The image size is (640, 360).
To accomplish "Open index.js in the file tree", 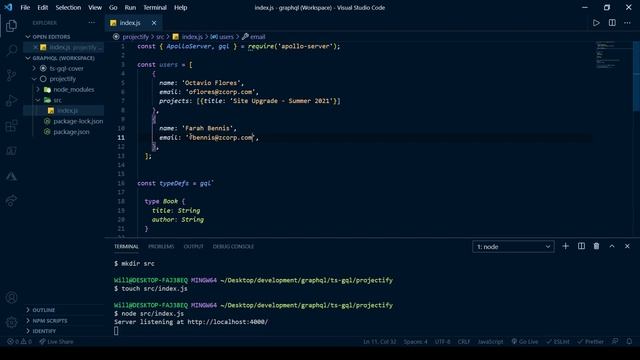I will tap(64, 111).
